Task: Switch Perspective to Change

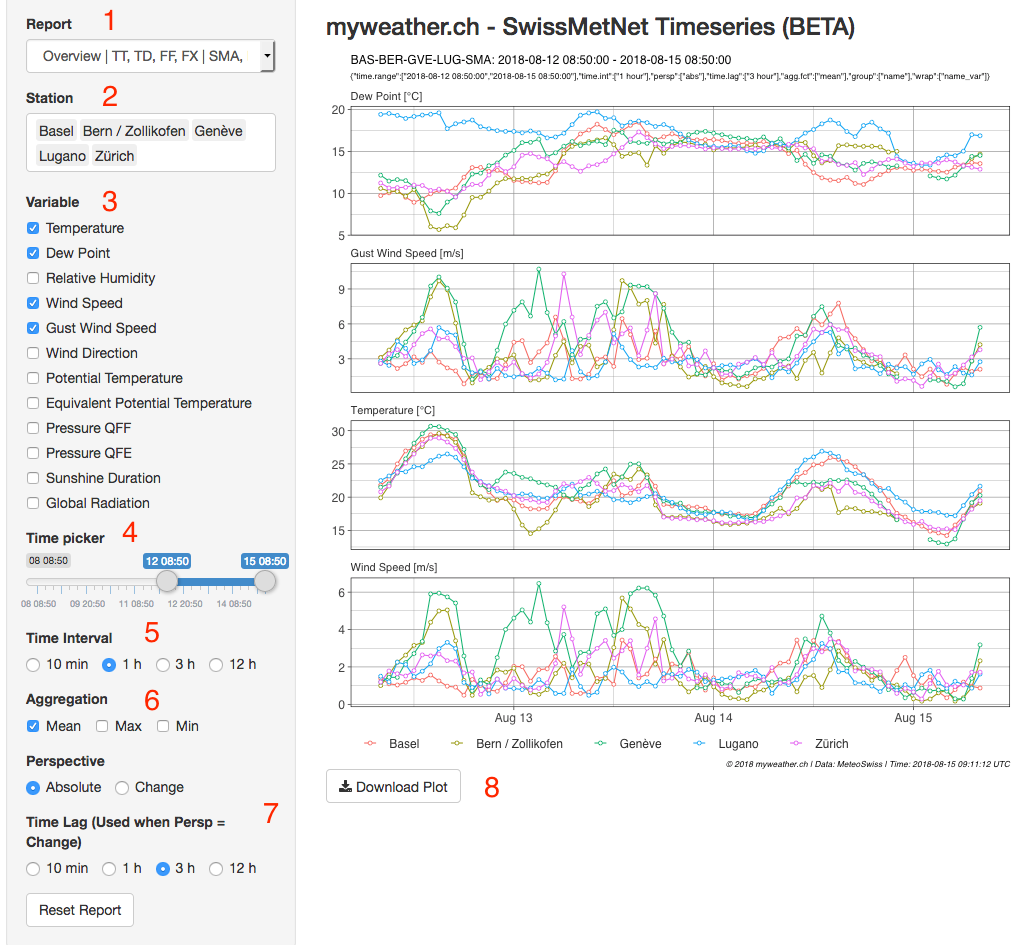Action: [122, 787]
